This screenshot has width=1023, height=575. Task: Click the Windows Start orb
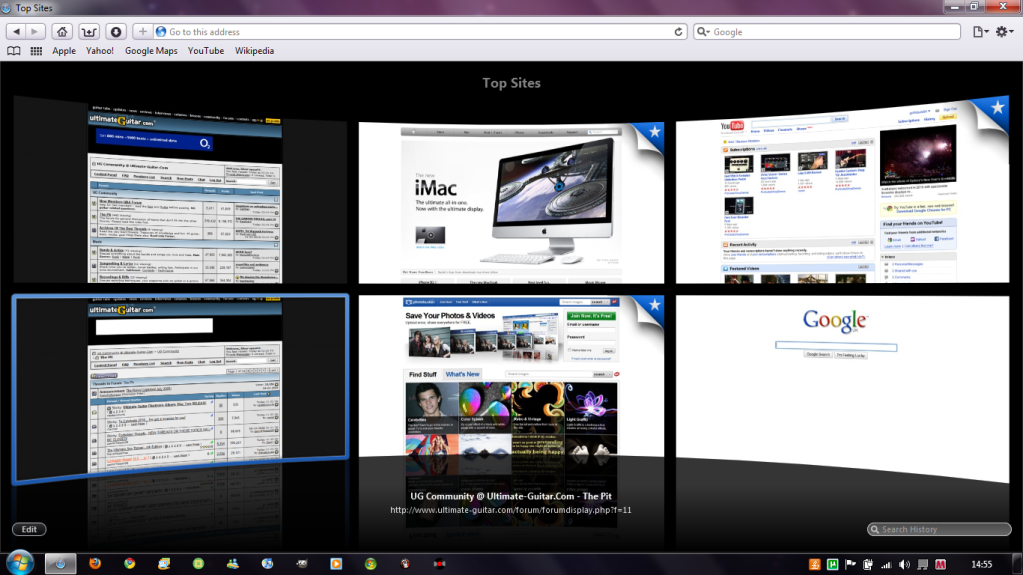[20, 563]
